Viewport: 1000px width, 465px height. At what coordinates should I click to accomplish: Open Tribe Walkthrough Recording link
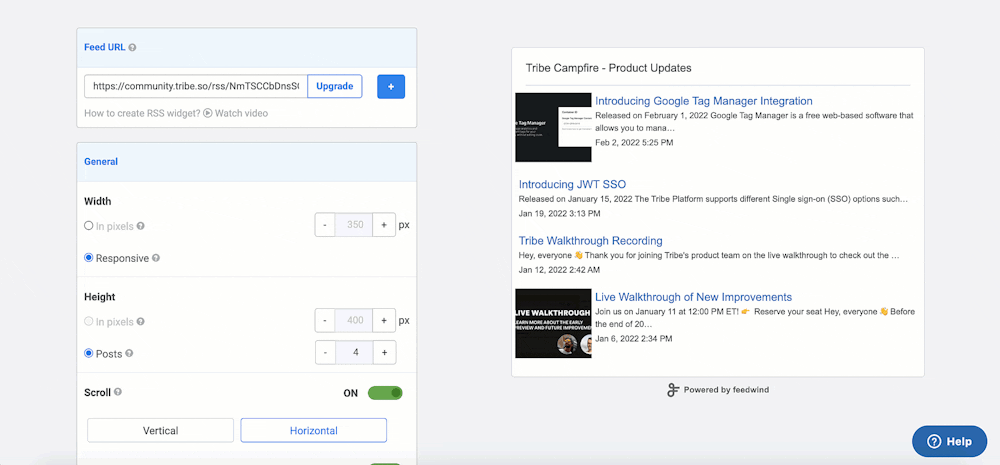coord(591,241)
